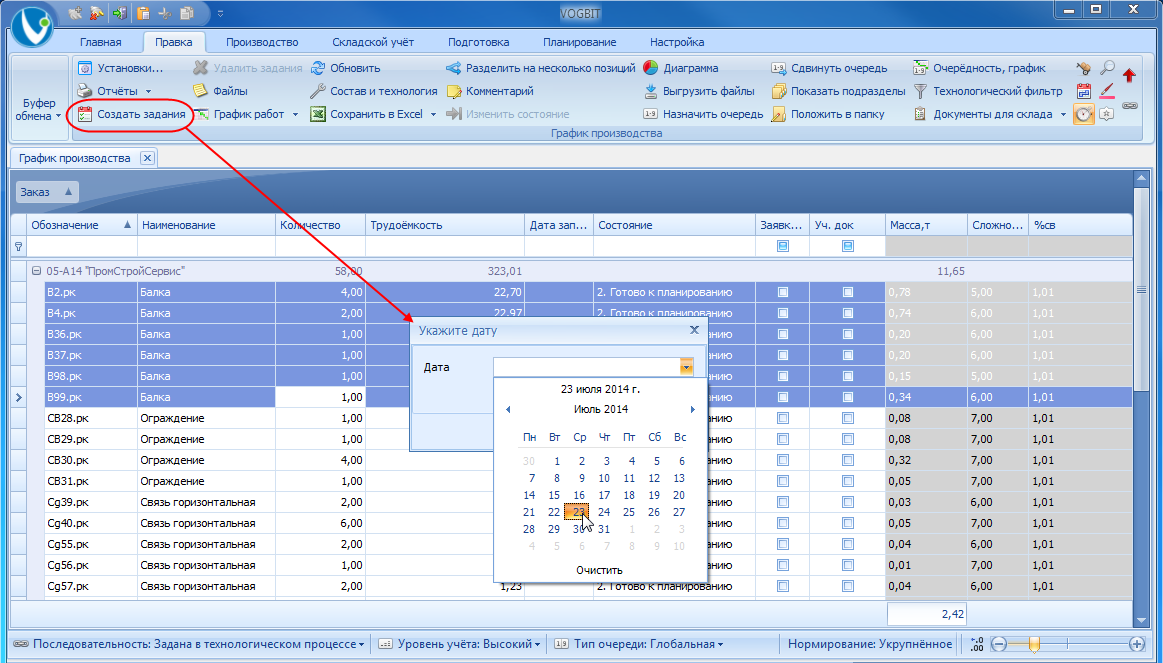
Task: Click Назначить очередь
Action: tap(703, 114)
